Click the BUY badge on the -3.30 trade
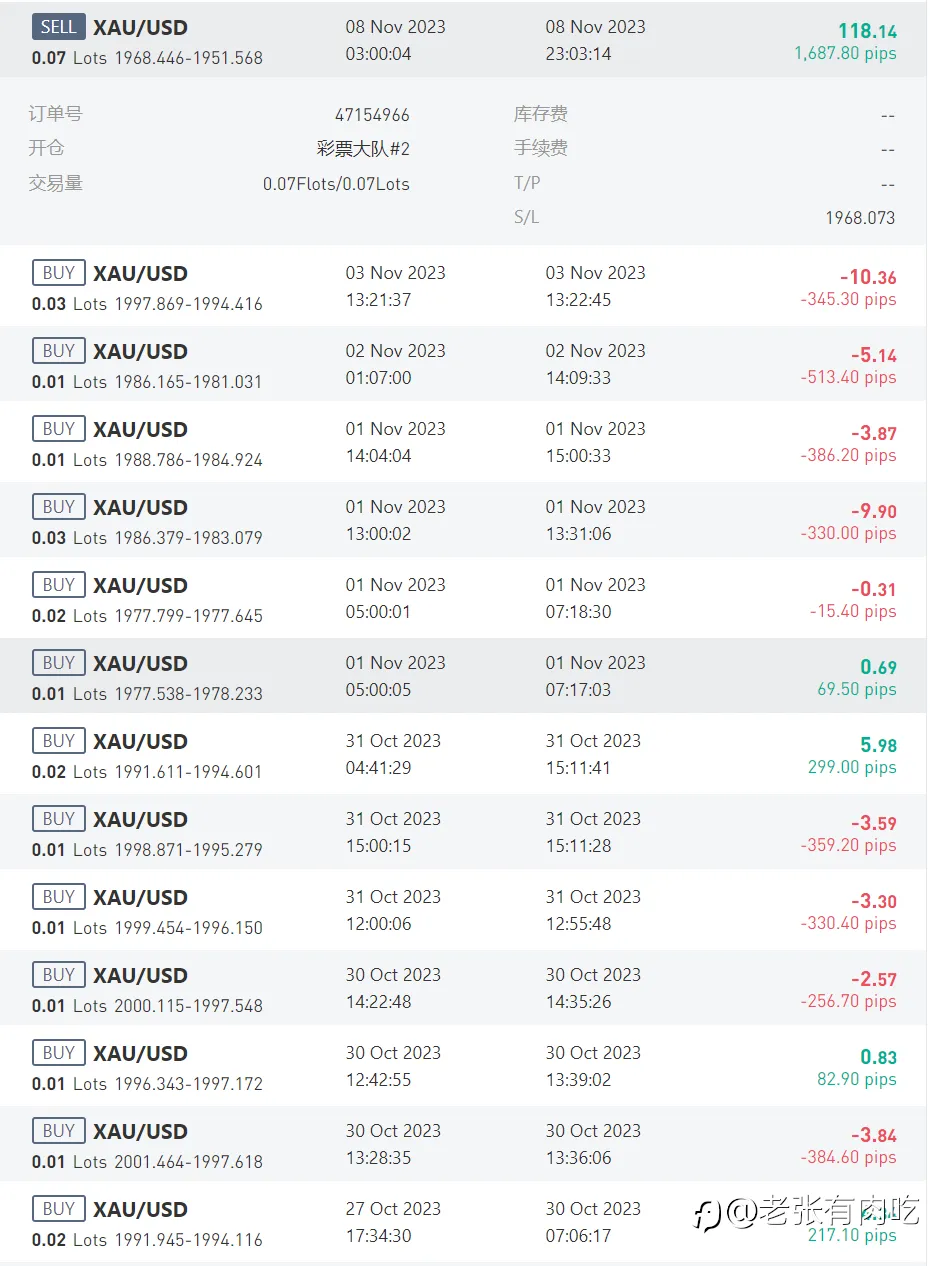 59,897
